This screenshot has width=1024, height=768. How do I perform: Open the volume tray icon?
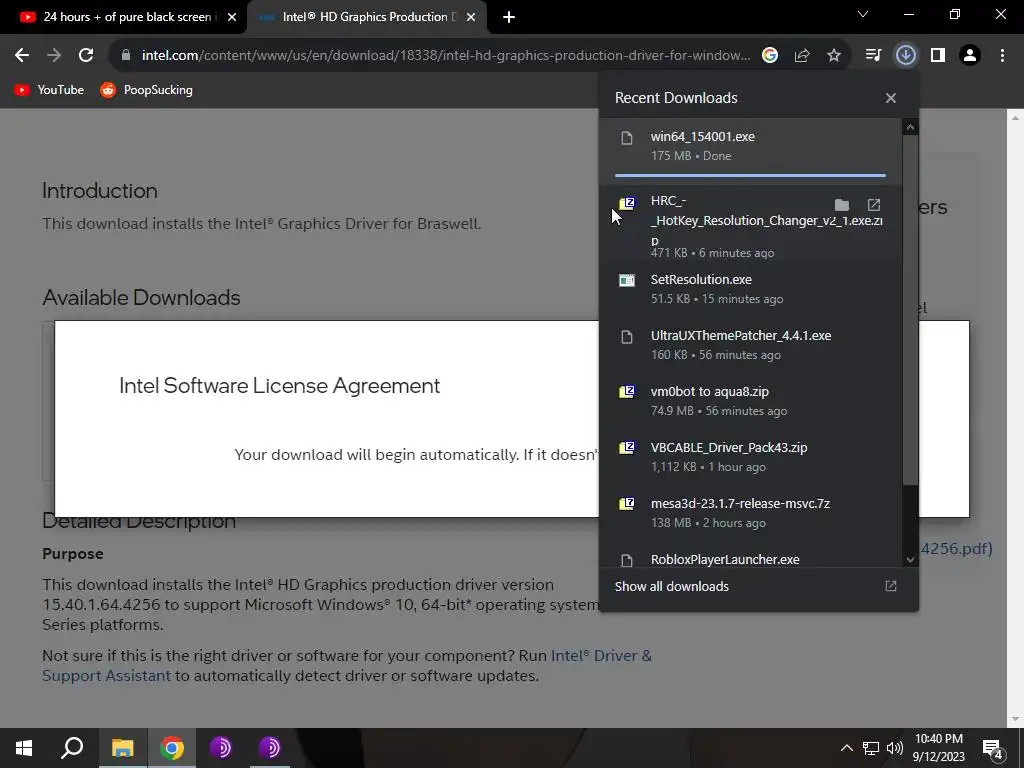(x=895, y=748)
